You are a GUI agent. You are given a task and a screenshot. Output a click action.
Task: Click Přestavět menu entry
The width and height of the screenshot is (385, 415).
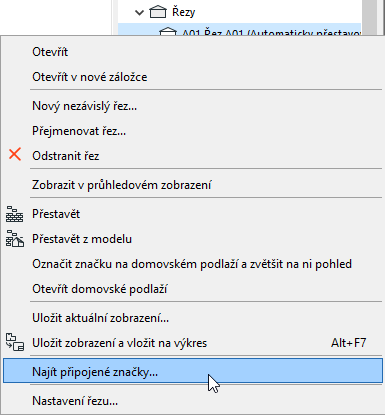[x=193, y=214]
